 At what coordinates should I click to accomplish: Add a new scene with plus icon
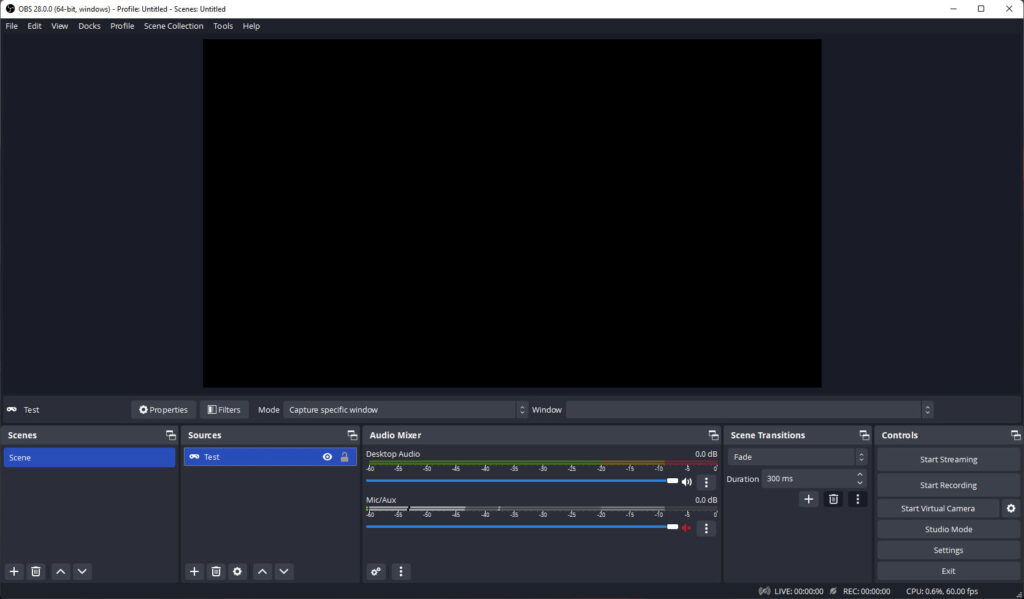click(x=14, y=572)
